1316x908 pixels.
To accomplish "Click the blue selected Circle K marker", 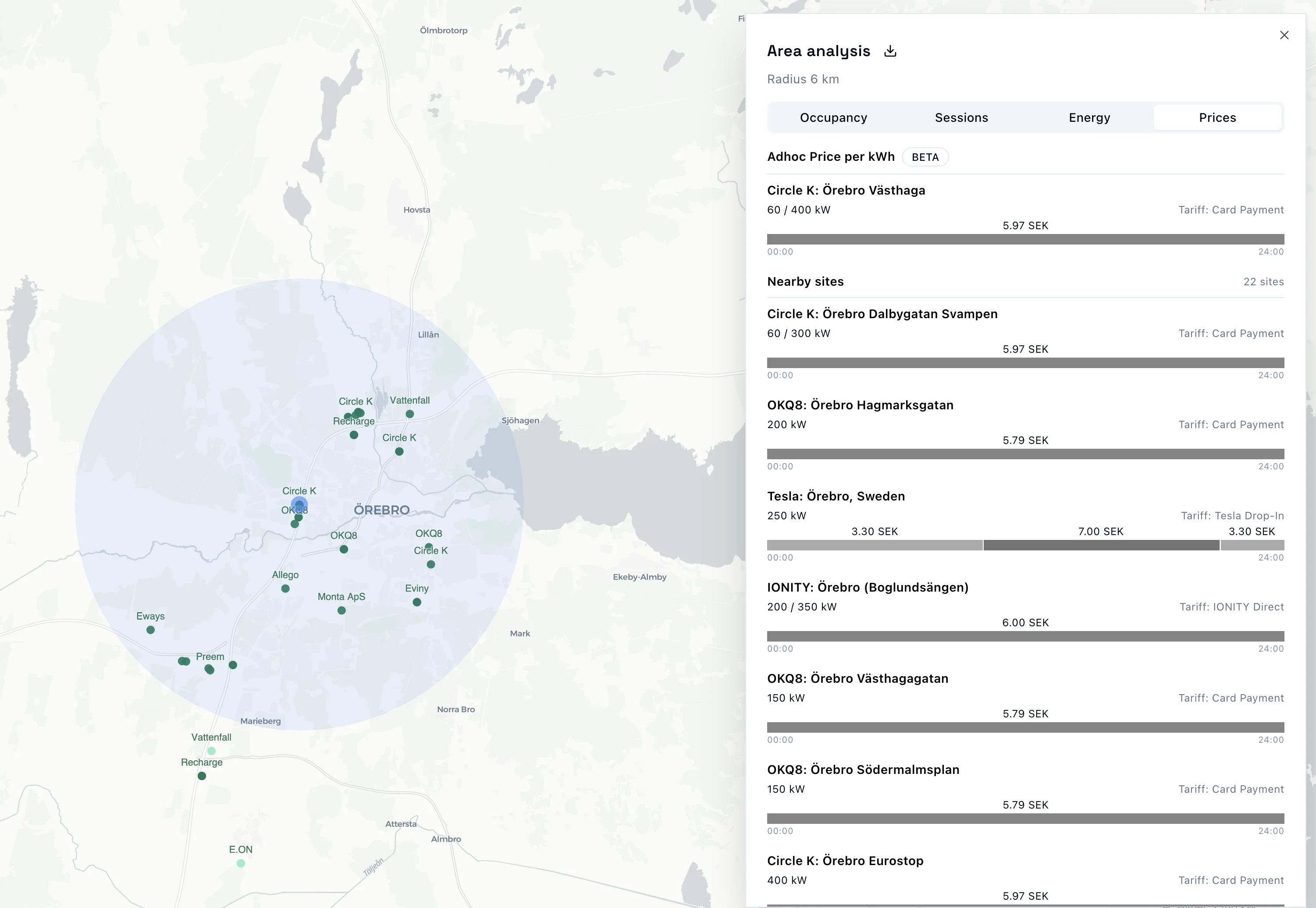I will click(299, 505).
